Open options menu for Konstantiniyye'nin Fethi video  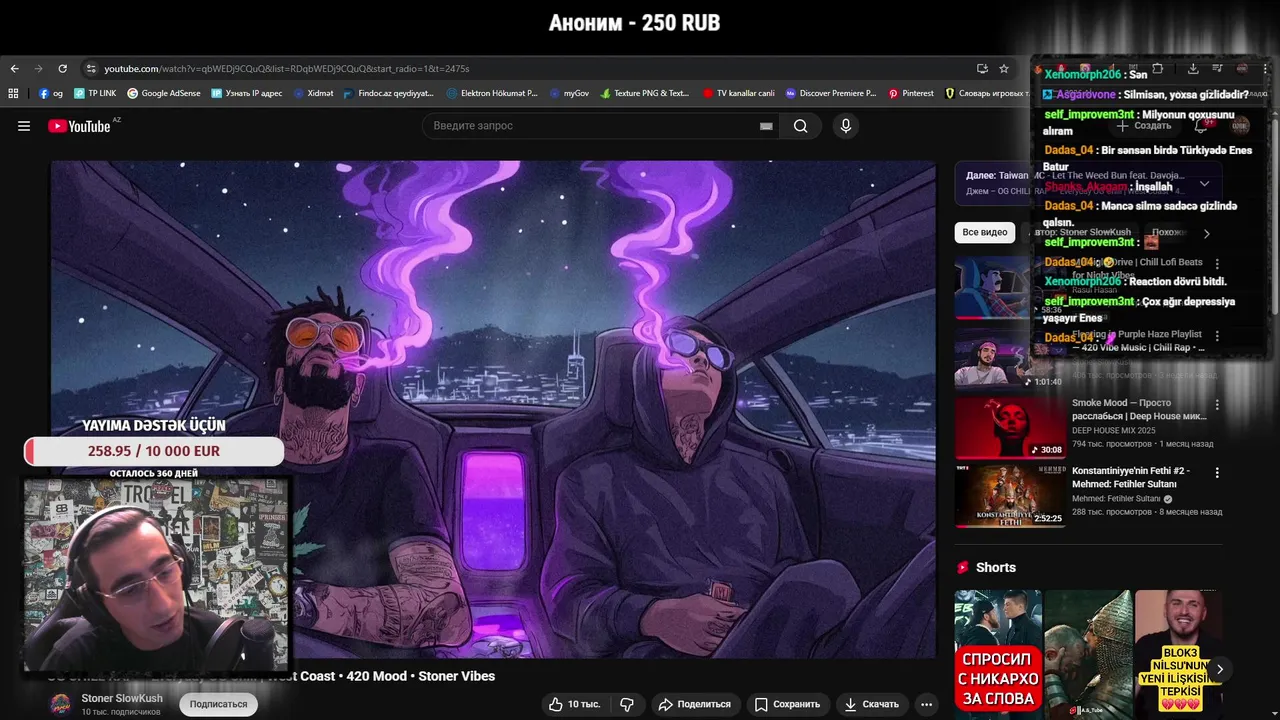coord(1217,472)
